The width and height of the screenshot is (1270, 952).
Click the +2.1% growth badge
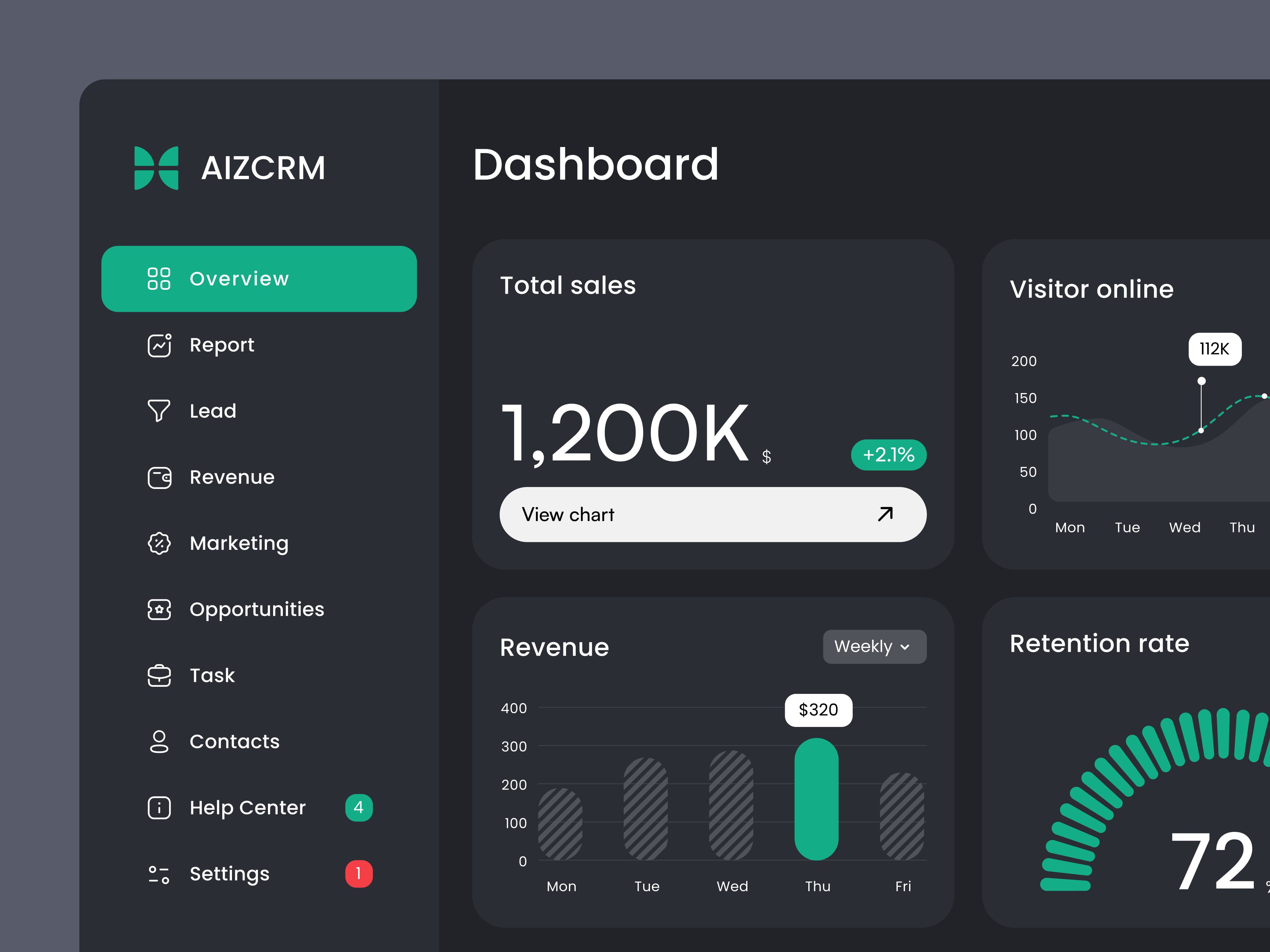point(888,455)
